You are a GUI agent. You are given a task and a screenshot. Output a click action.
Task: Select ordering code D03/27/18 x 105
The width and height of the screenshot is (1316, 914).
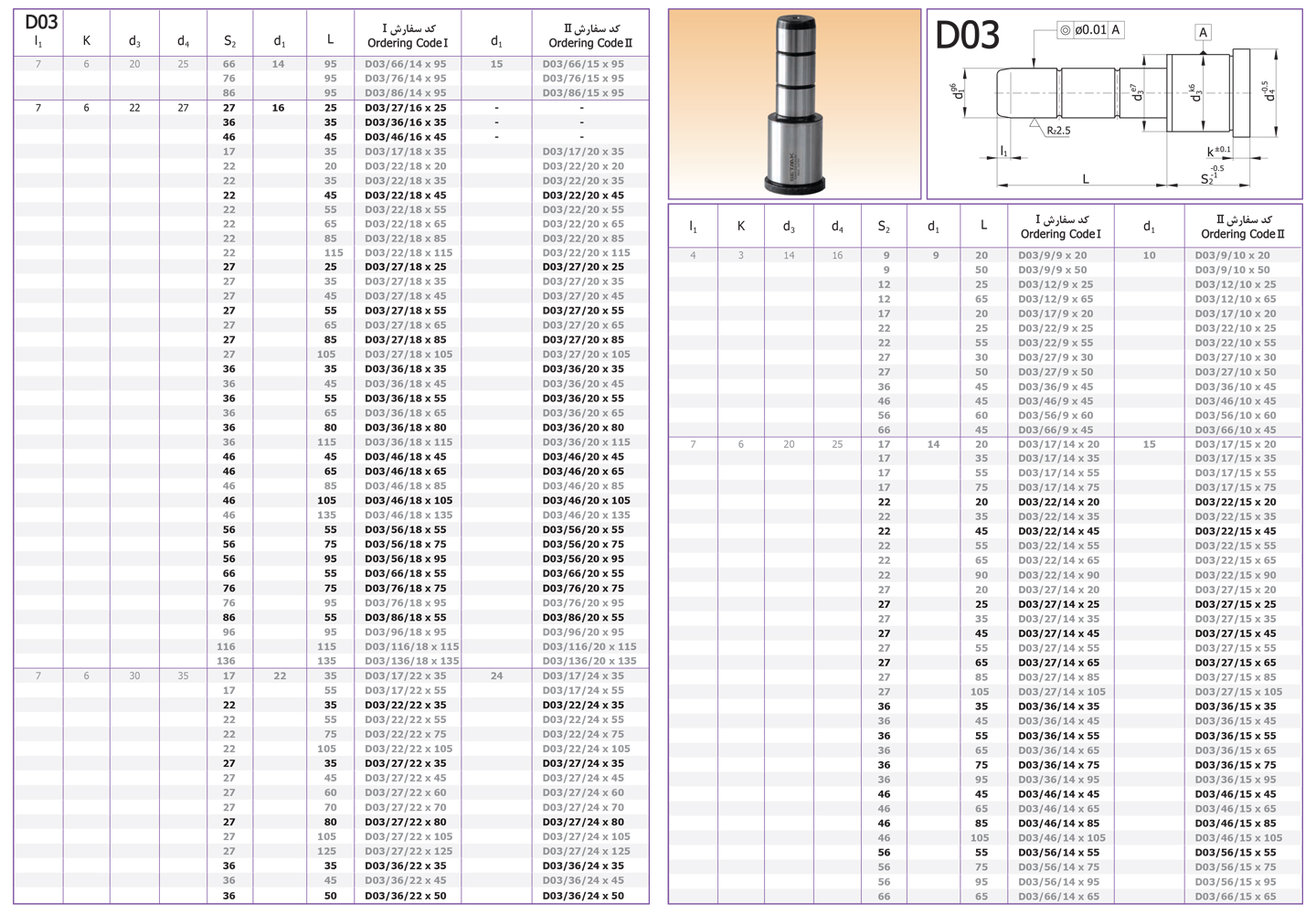(409, 355)
